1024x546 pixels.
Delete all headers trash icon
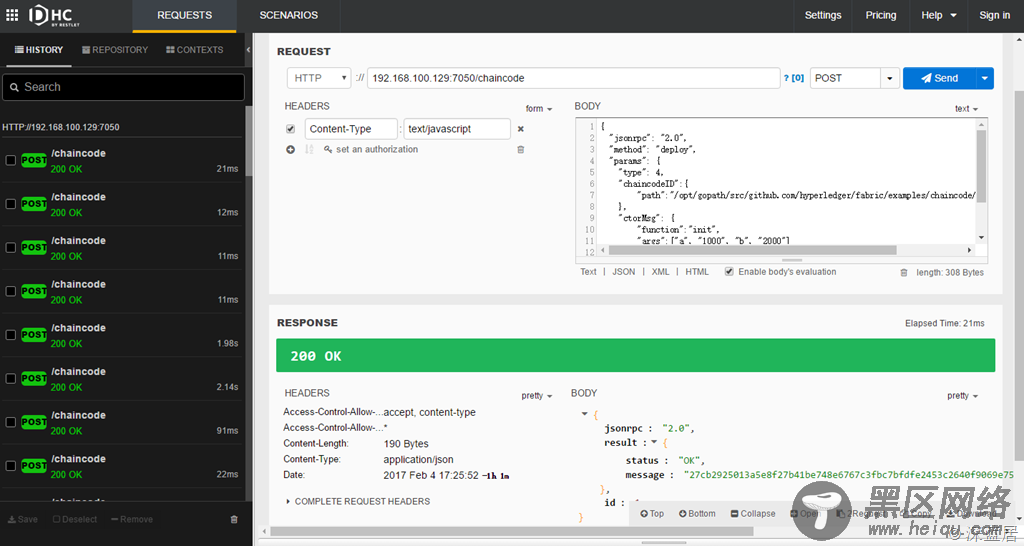520,150
